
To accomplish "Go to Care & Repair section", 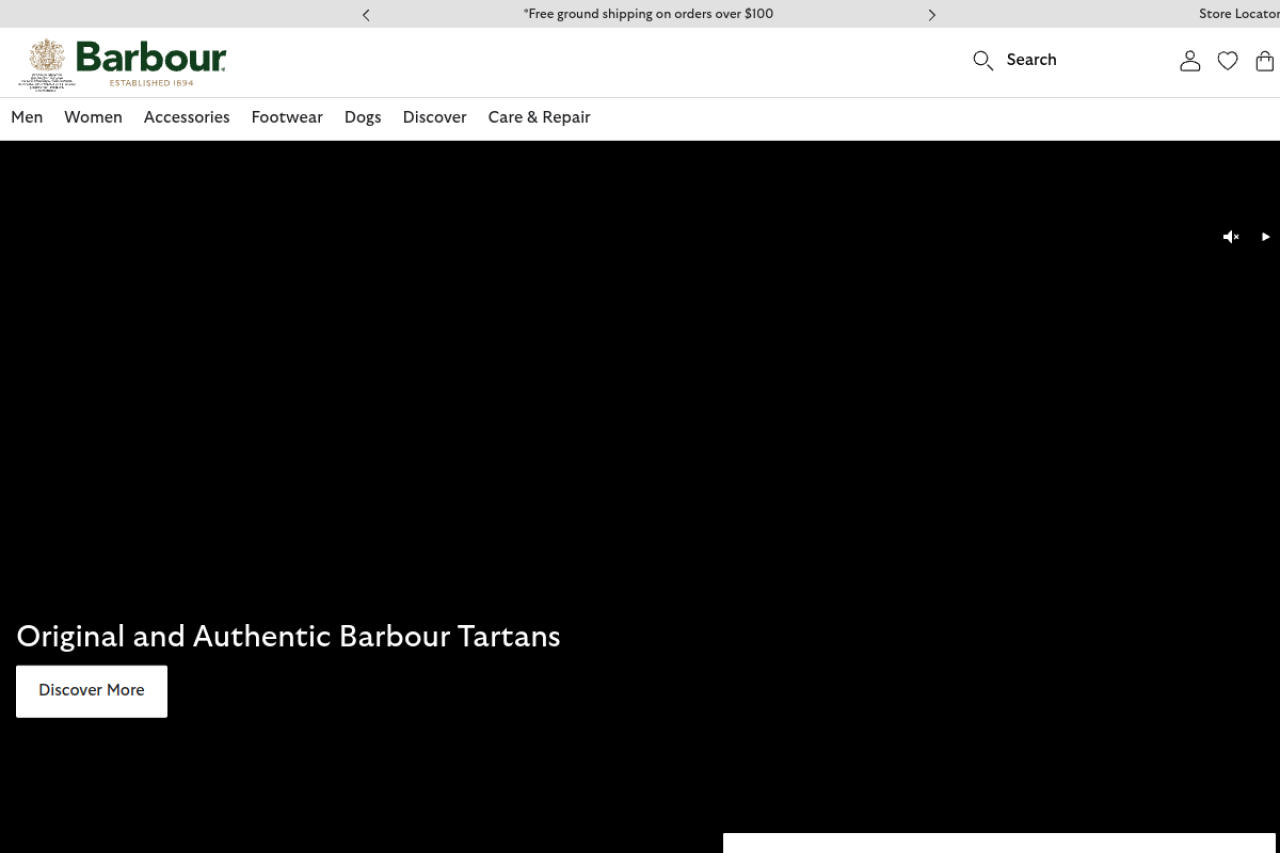I will 539,117.
